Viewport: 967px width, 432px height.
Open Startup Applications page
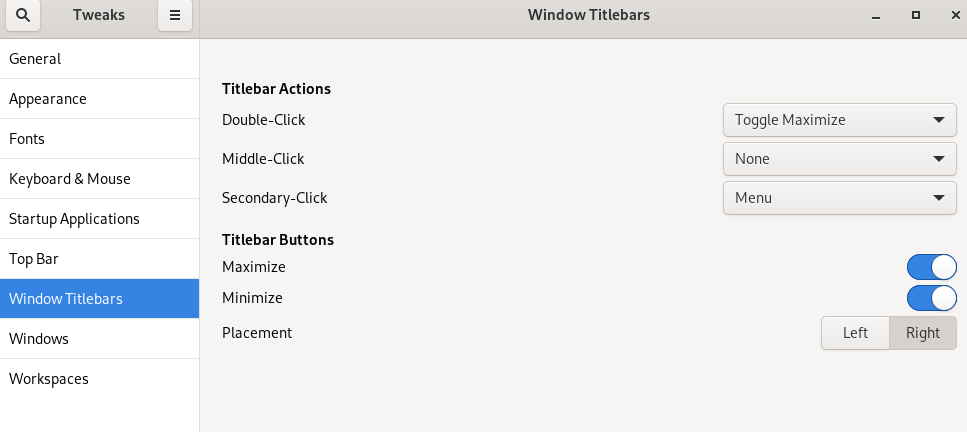(99, 219)
